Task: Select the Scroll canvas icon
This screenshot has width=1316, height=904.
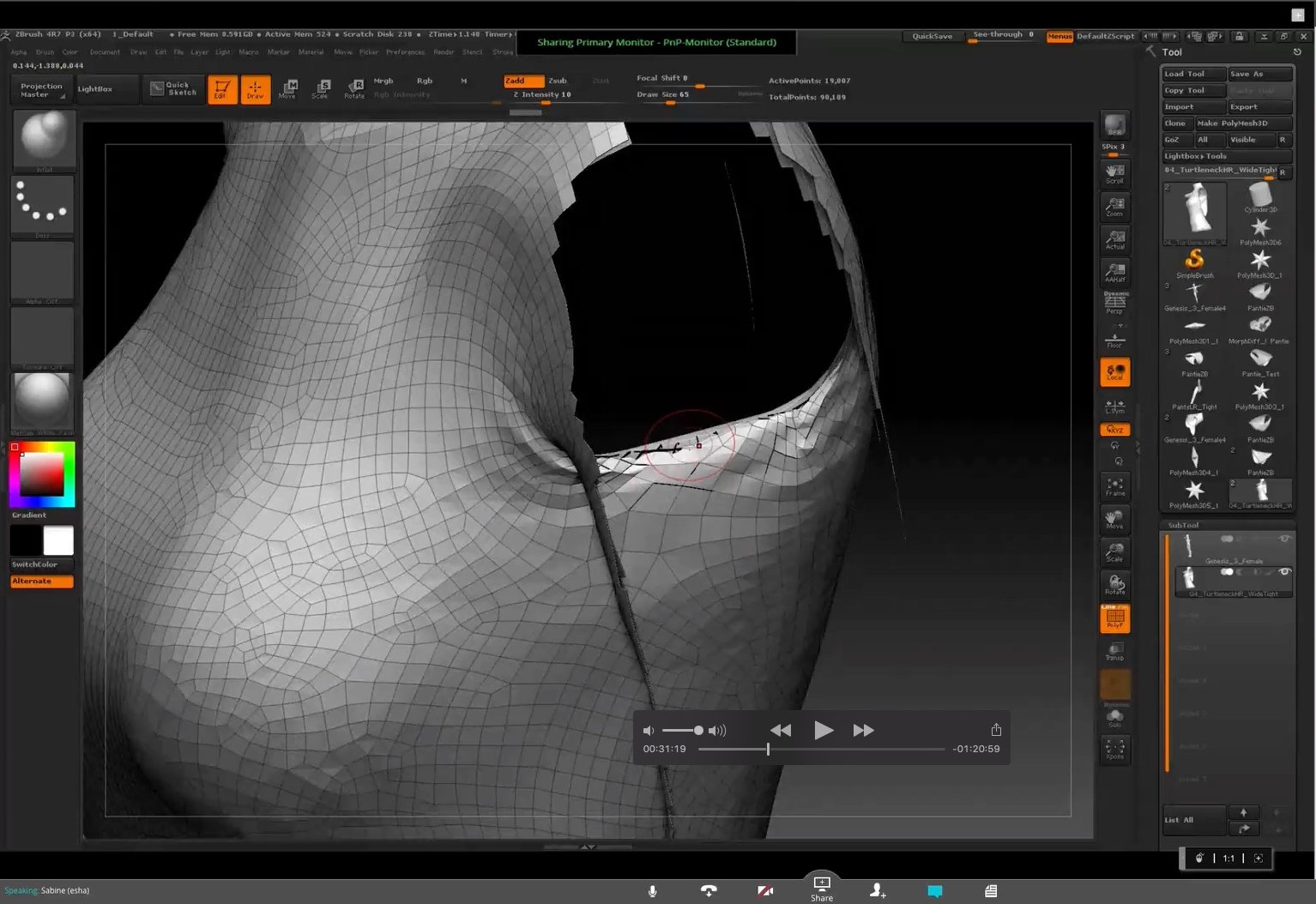Action: 1114,173
